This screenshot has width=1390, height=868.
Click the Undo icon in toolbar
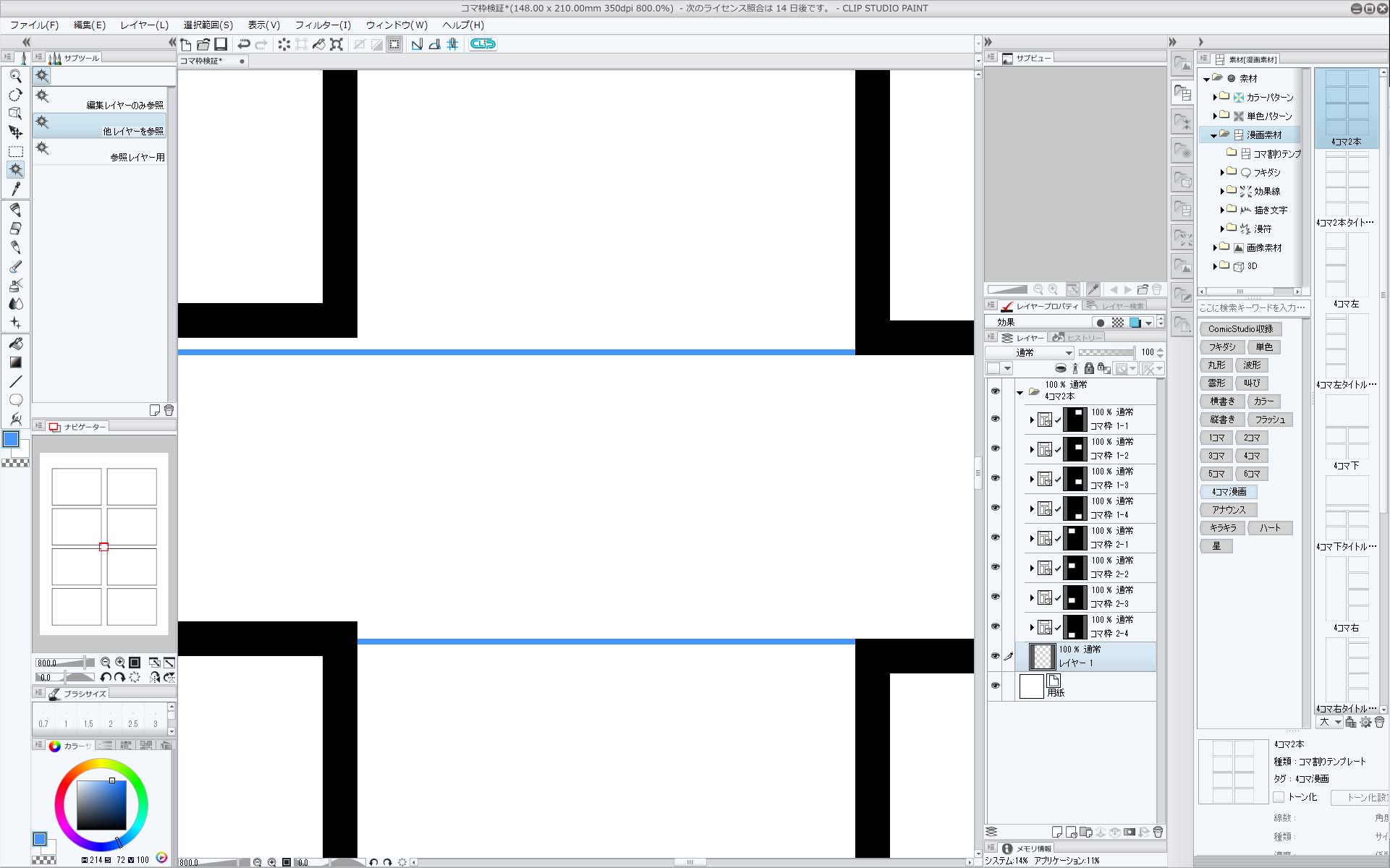pos(244,44)
